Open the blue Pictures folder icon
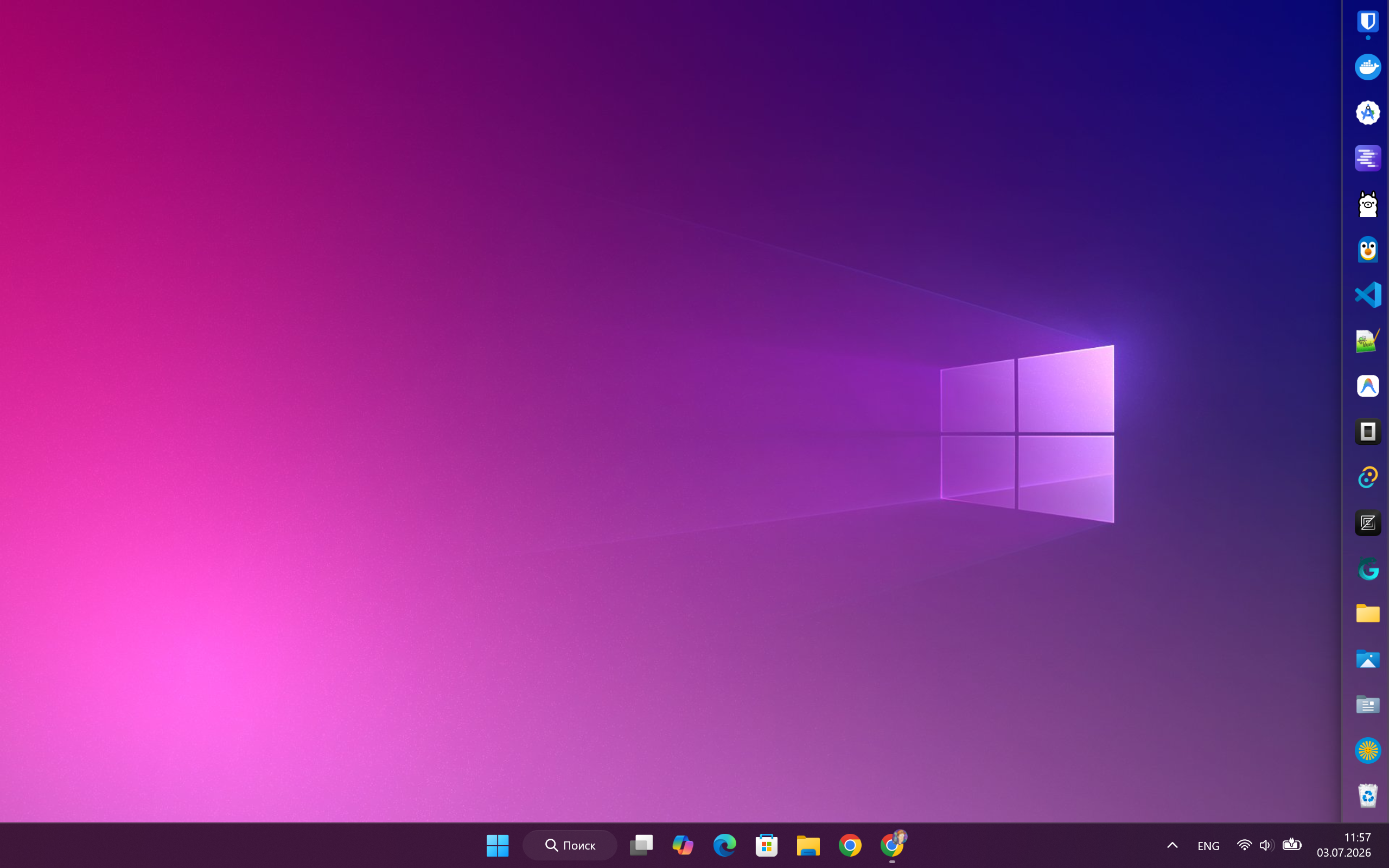The height and width of the screenshot is (868, 1389). (1368, 659)
